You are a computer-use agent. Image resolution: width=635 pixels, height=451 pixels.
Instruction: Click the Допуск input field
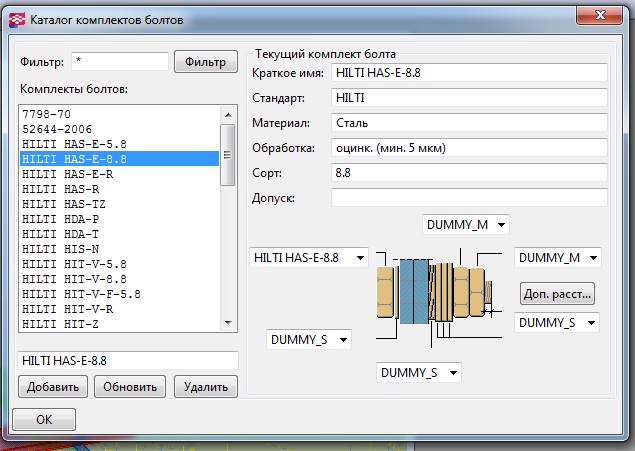click(x=469, y=197)
